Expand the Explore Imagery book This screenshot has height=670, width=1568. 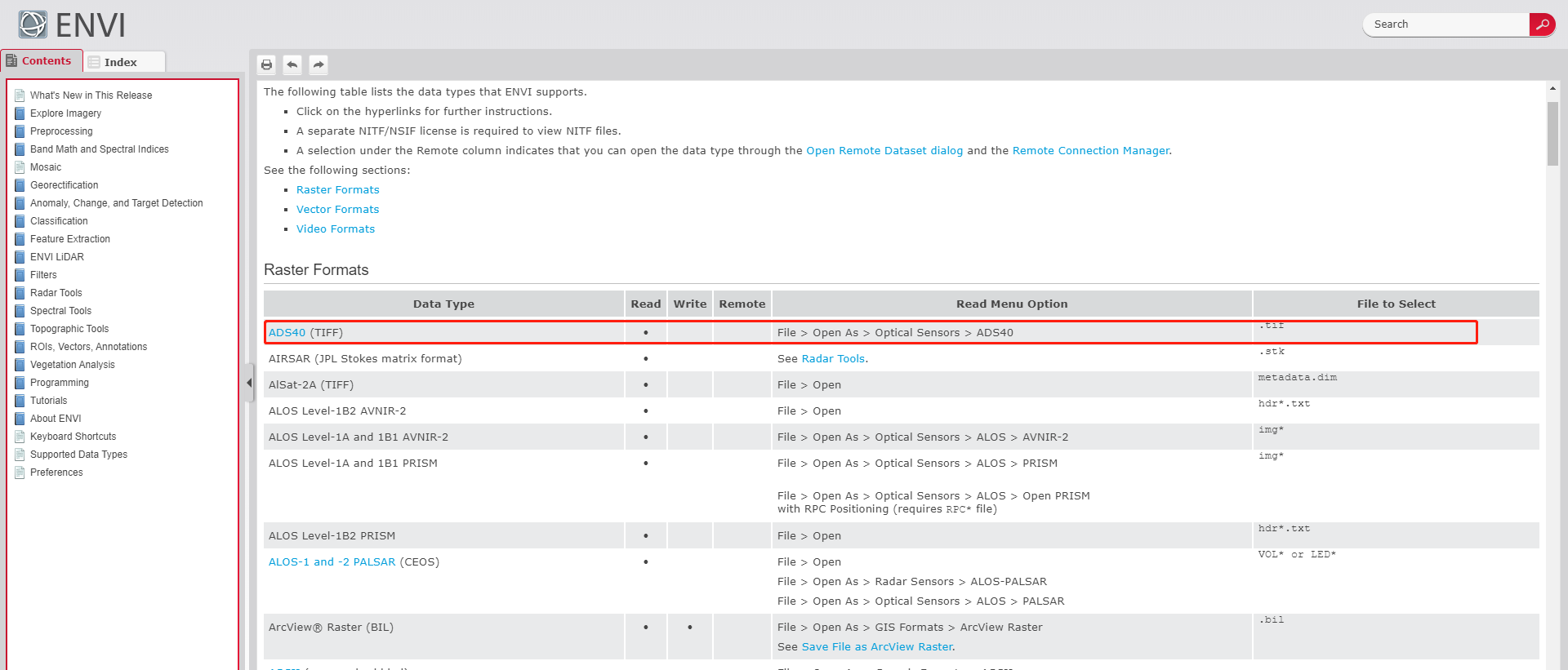(x=65, y=113)
